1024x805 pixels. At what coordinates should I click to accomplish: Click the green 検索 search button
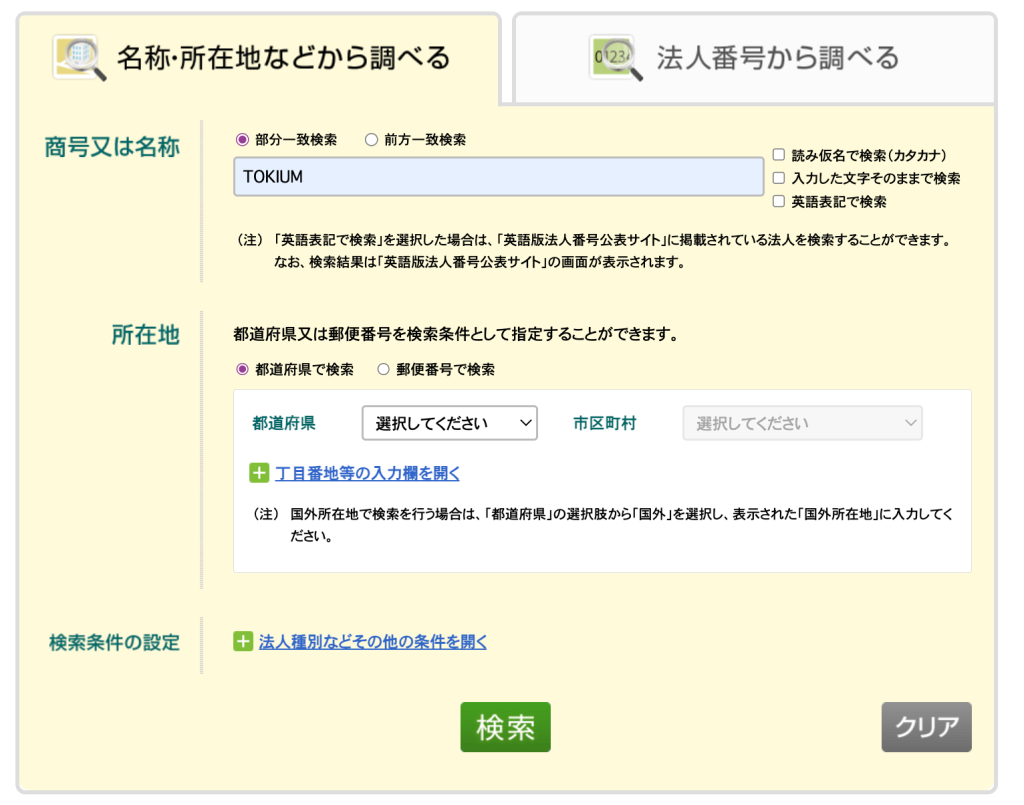pyautogui.click(x=505, y=727)
